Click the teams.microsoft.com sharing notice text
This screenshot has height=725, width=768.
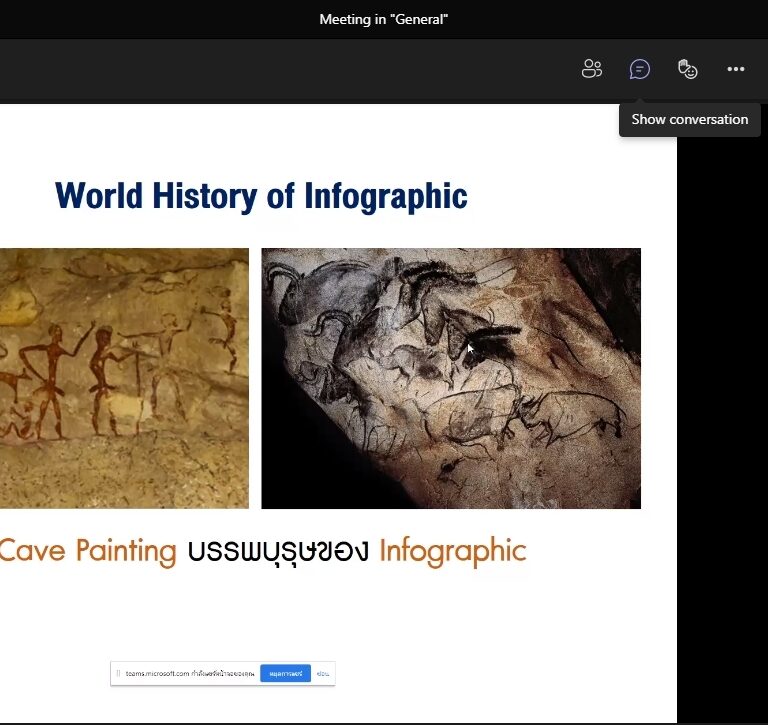click(190, 674)
